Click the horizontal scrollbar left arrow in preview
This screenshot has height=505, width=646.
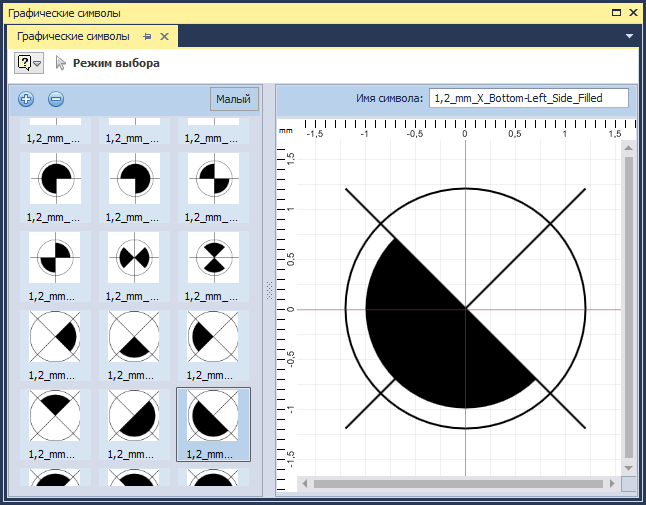[304, 484]
